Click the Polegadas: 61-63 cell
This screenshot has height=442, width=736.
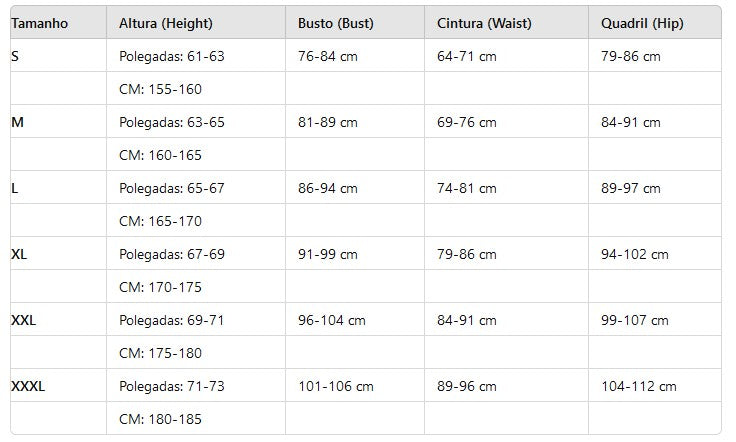[172, 56]
